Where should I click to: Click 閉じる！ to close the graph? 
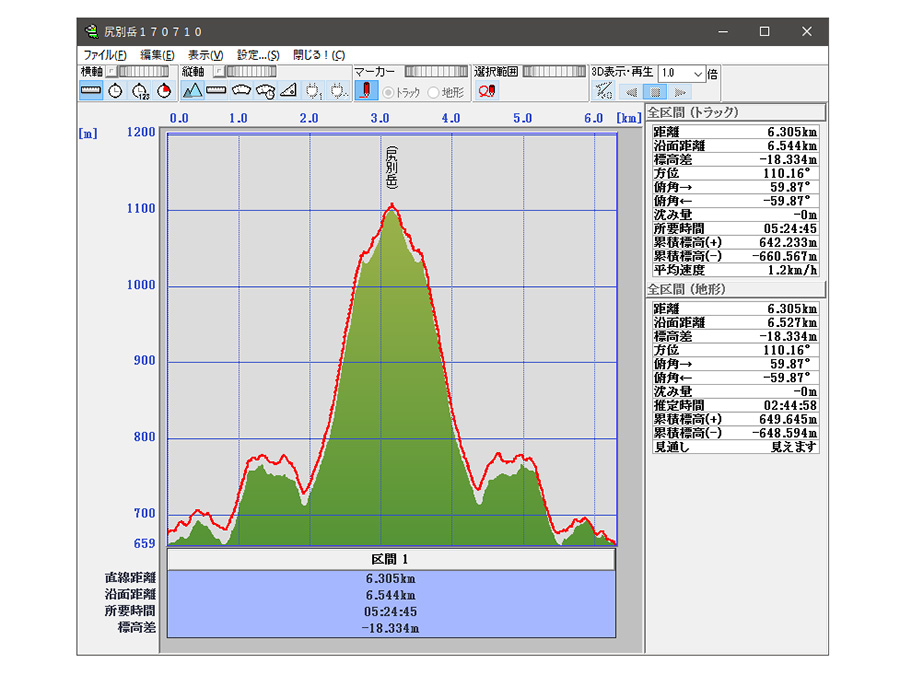coord(319,55)
